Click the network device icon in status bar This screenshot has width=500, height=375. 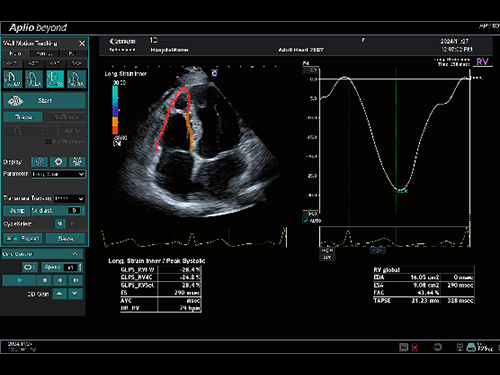point(460,347)
